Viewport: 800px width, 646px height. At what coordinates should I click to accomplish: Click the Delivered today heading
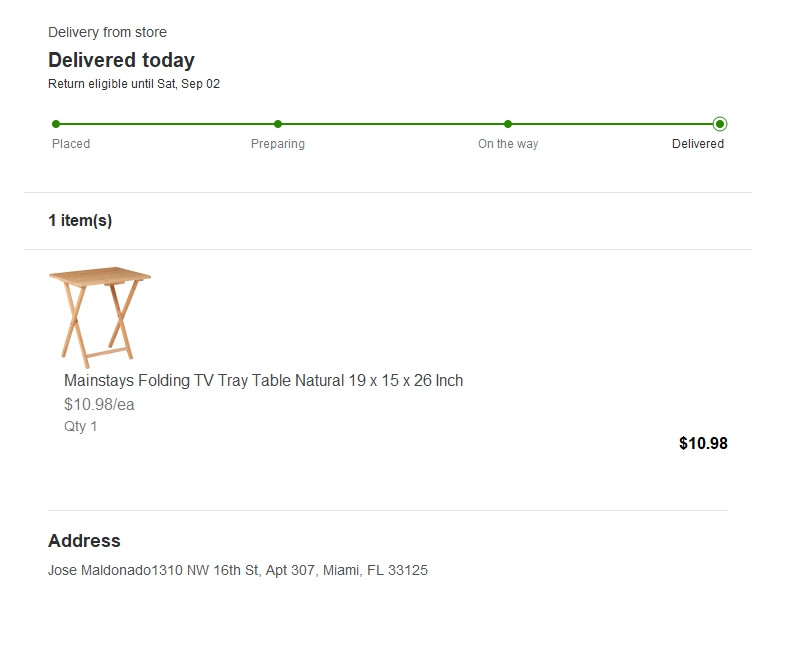pos(121,60)
